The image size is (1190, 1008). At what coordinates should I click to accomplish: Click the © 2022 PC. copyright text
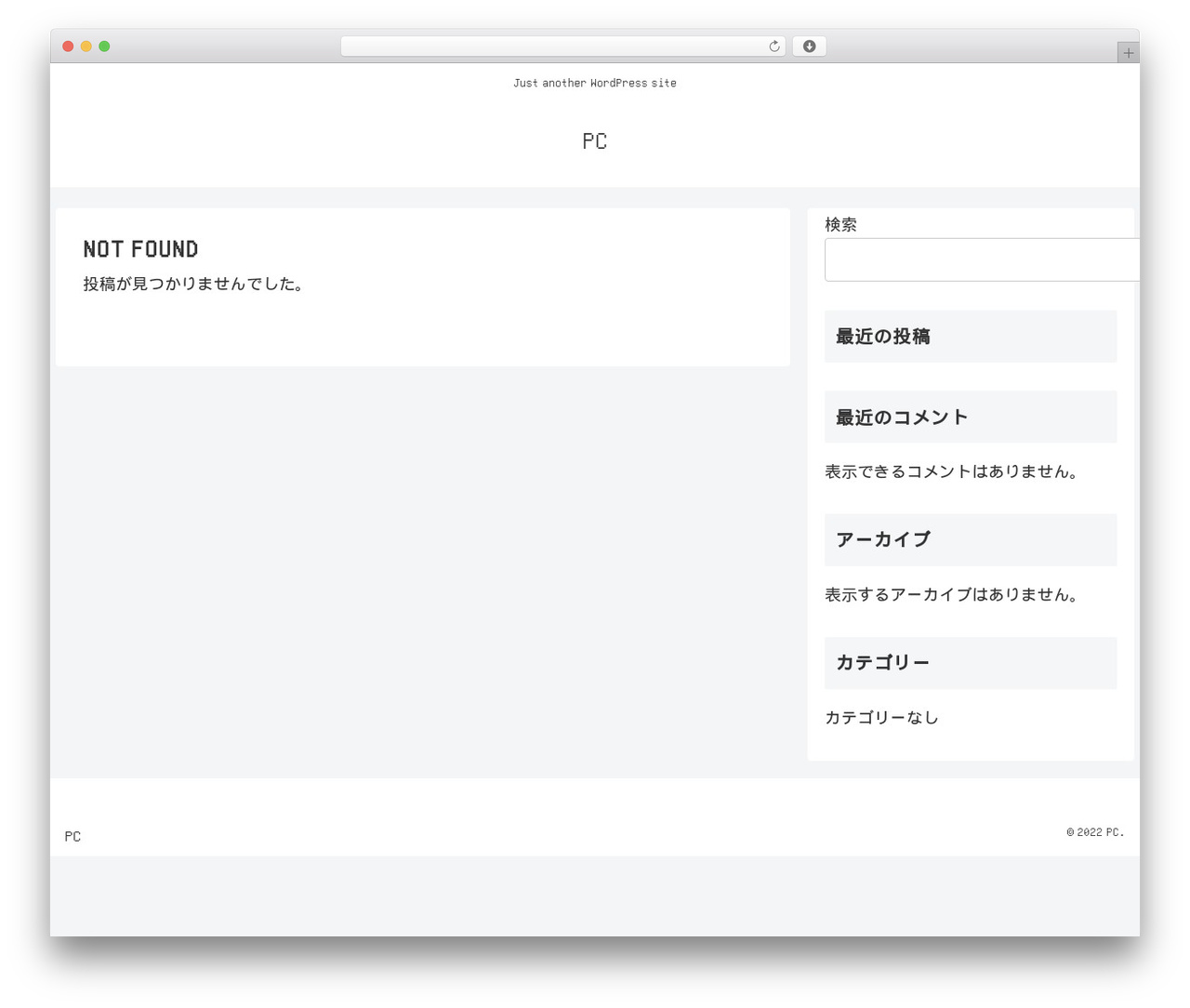[1095, 832]
